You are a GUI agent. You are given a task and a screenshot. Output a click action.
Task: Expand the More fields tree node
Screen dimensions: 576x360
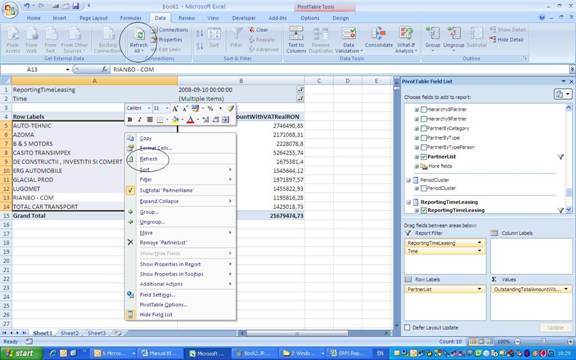(417, 166)
